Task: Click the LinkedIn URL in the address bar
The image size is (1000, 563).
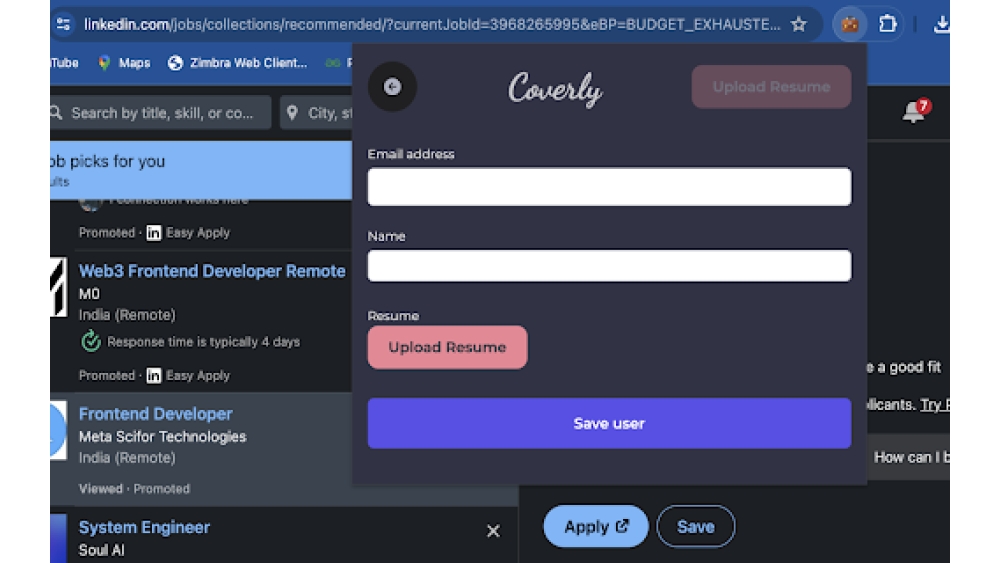Action: [432, 24]
